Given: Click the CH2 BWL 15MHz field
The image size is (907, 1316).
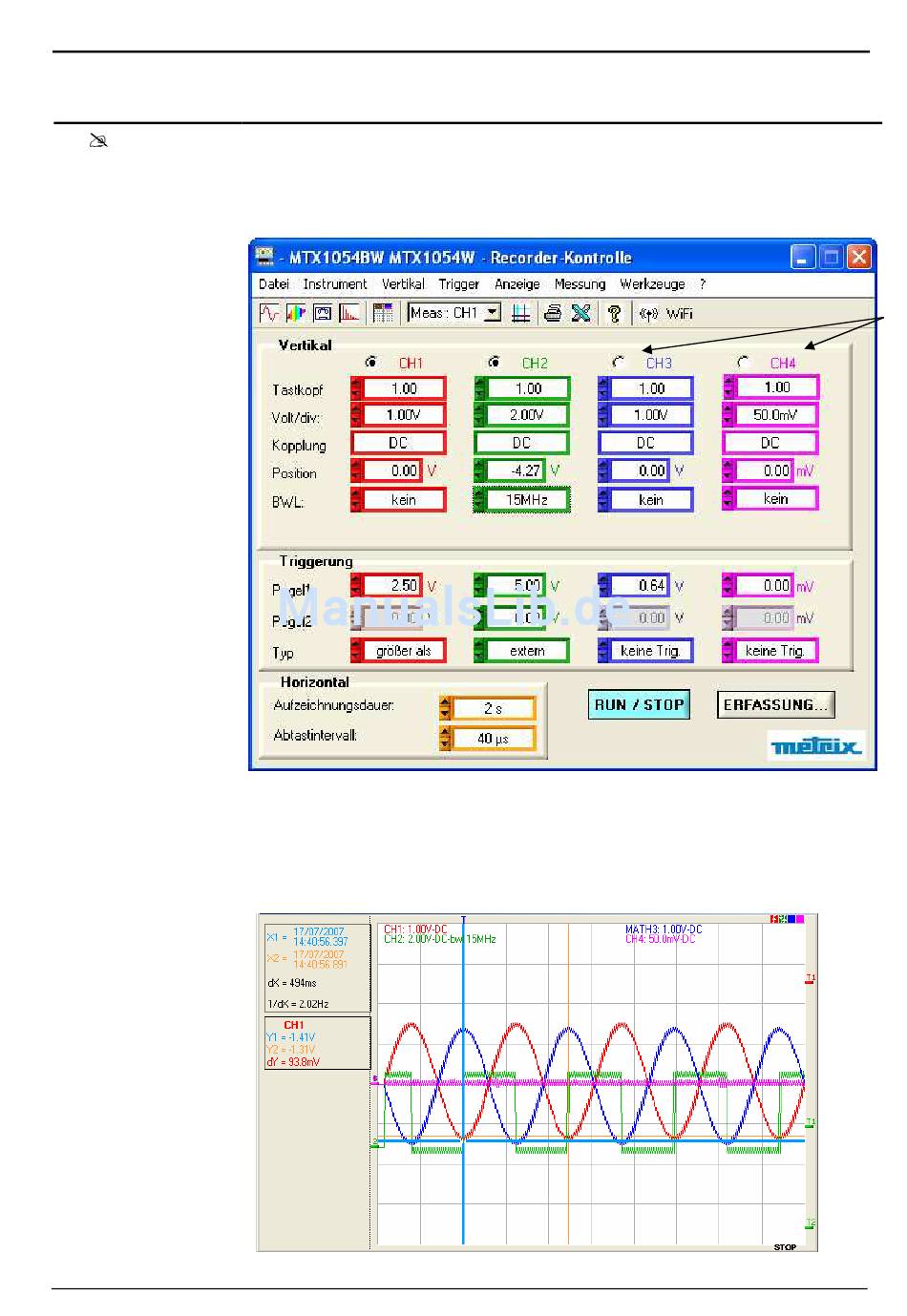Looking at the screenshot, I should pos(528,500).
